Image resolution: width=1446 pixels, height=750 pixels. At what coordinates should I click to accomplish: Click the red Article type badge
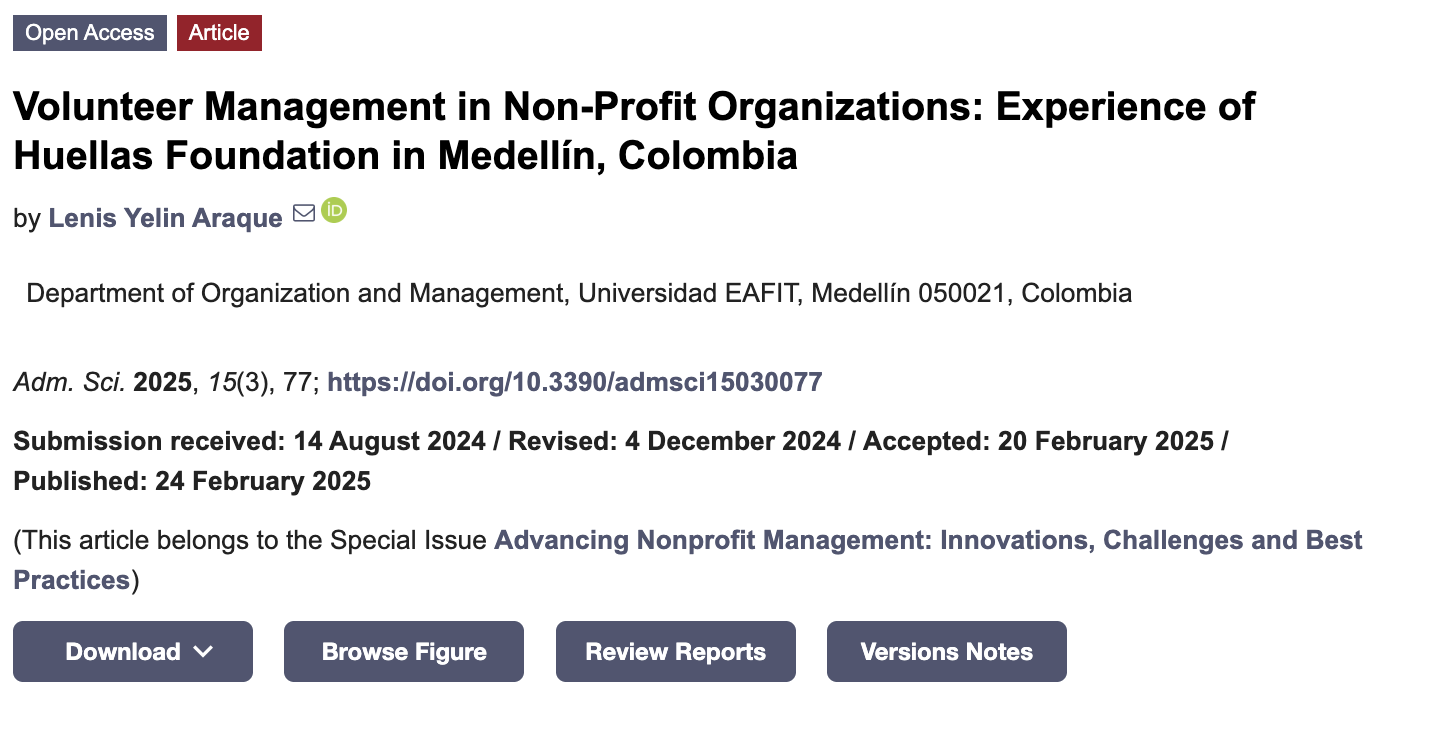click(x=219, y=33)
